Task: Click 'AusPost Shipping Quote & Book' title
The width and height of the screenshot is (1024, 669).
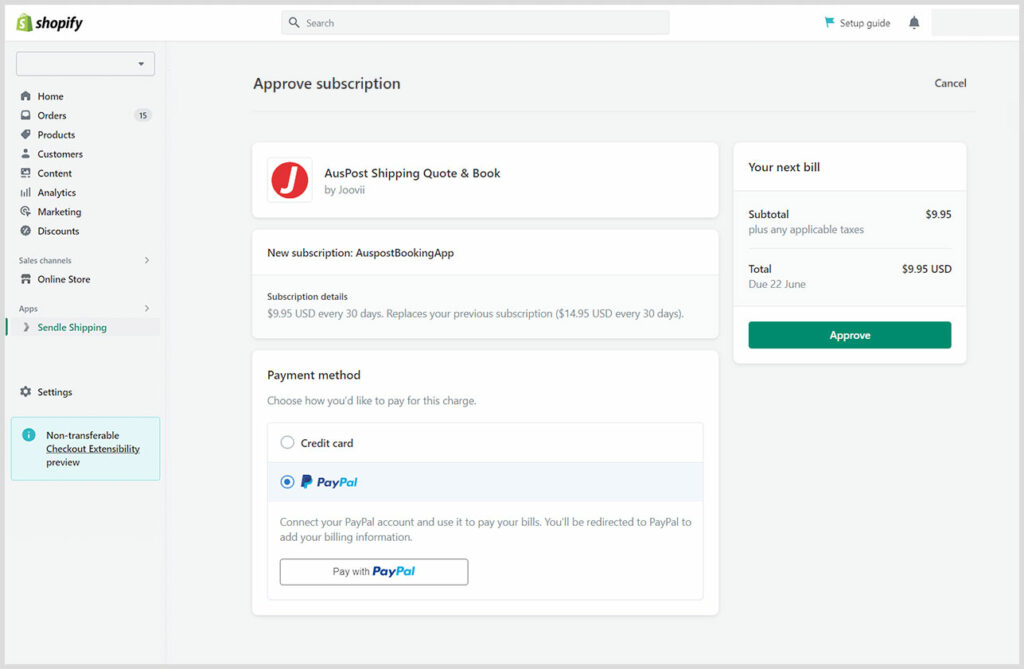Action: tap(412, 173)
